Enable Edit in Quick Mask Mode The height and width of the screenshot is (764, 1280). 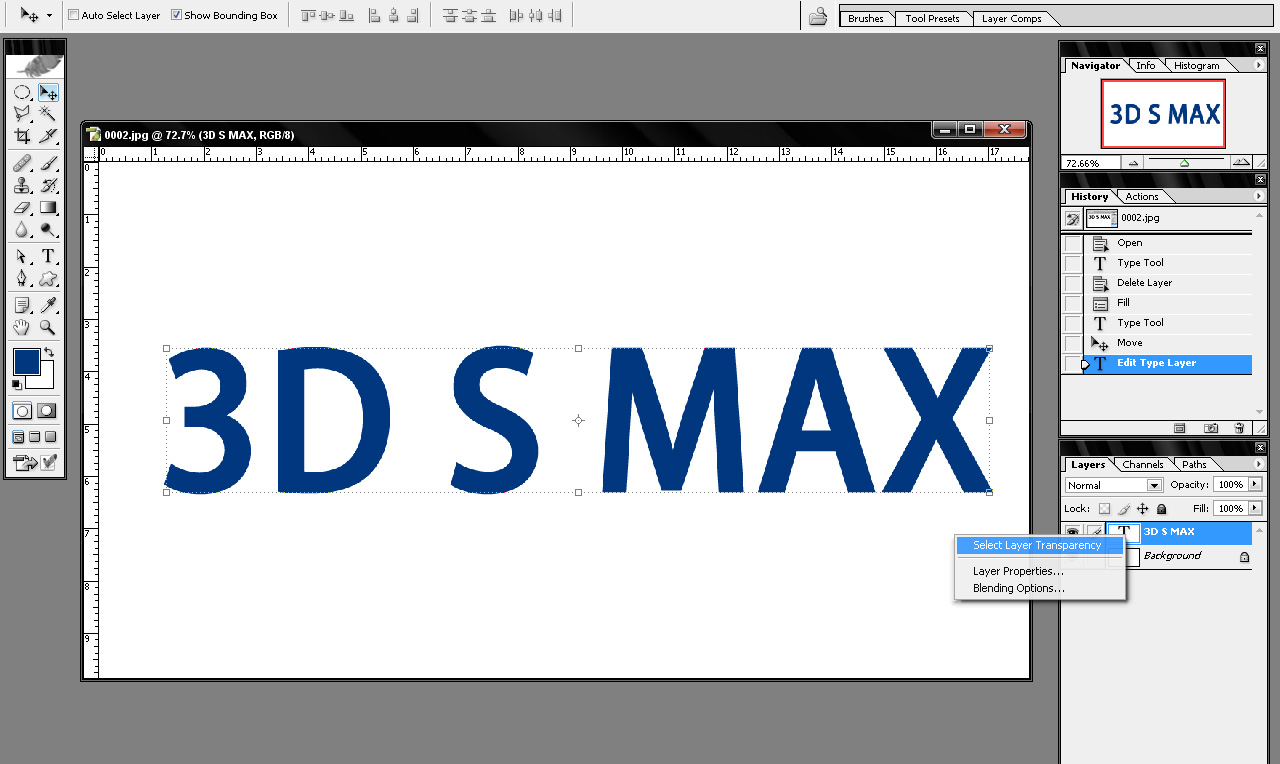tap(47, 411)
